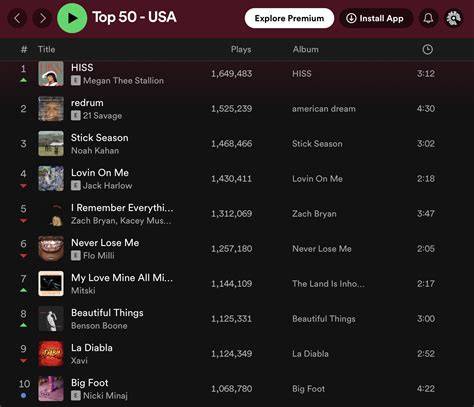Sort tracks by Album column header

point(305,49)
